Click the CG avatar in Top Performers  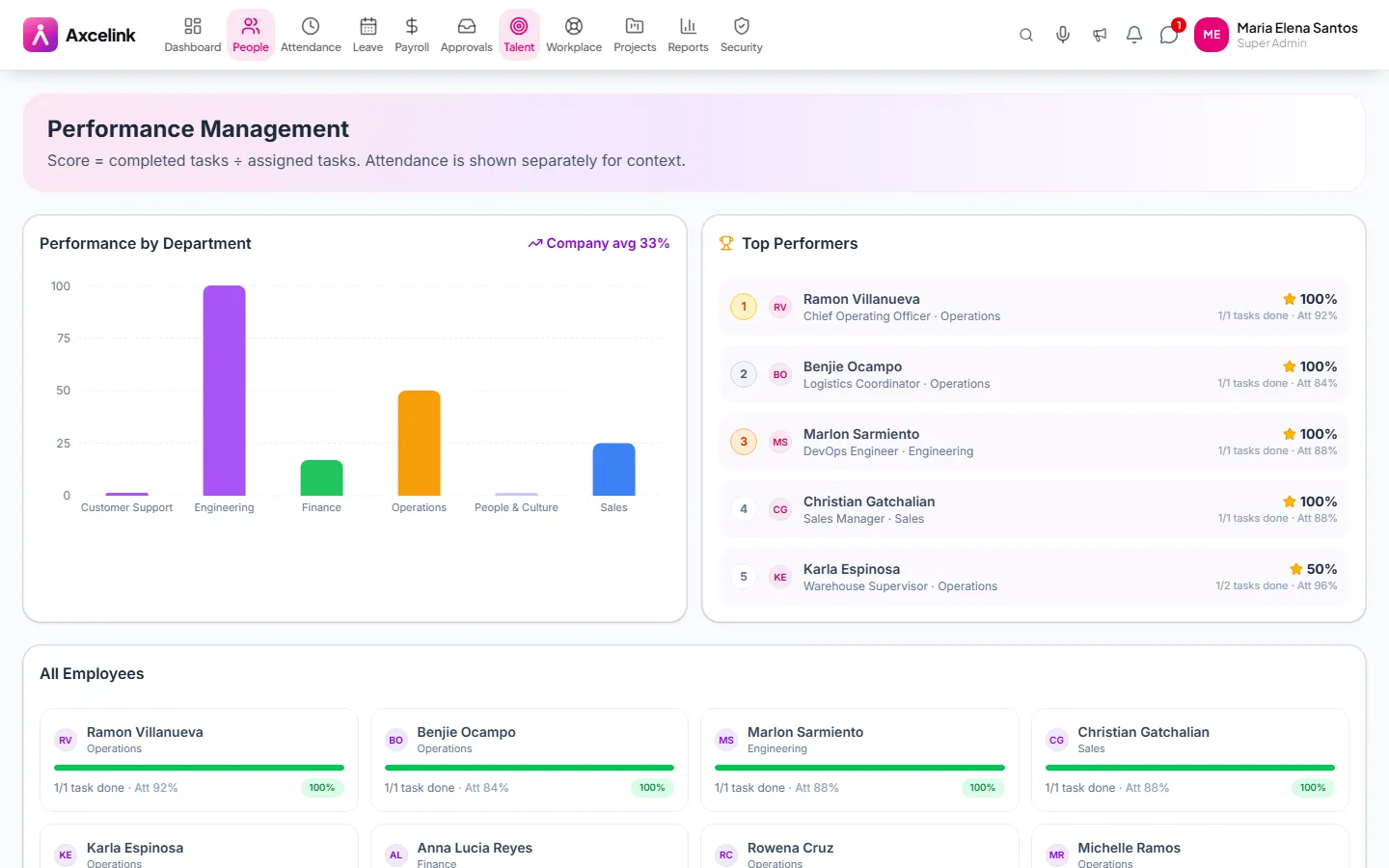point(780,509)
